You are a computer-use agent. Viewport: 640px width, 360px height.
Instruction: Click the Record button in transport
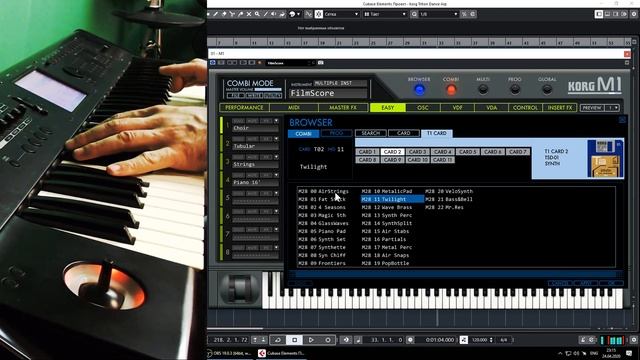(328, 340)
